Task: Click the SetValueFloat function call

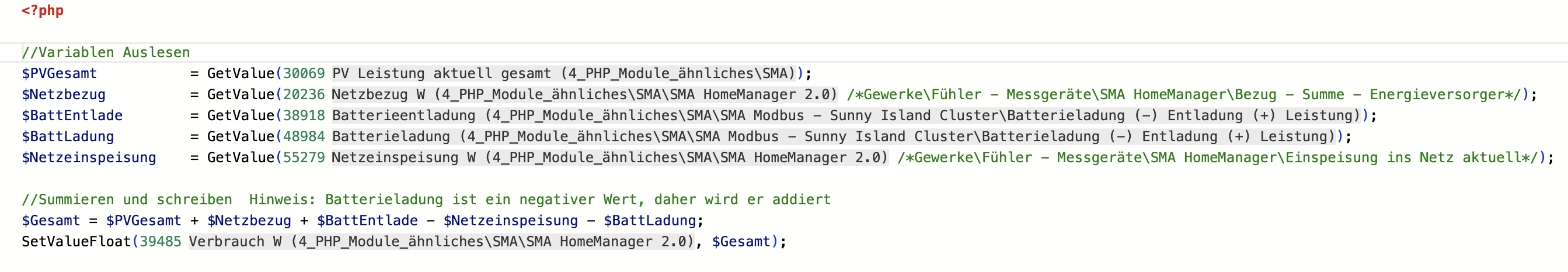Action: point(76,242)
